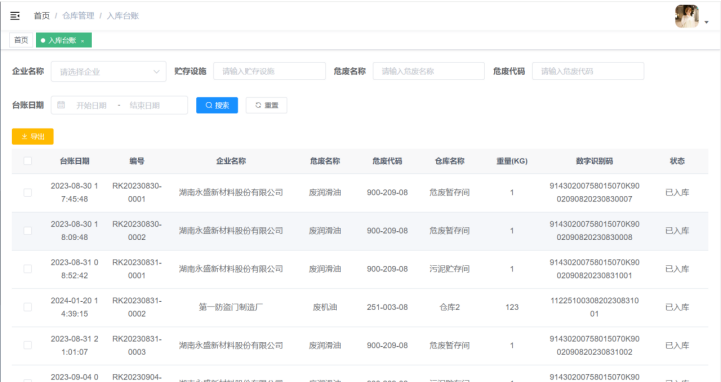
Task: Click the date 2023-08-30 17:45:48
Action: click(x=74, y=193)
